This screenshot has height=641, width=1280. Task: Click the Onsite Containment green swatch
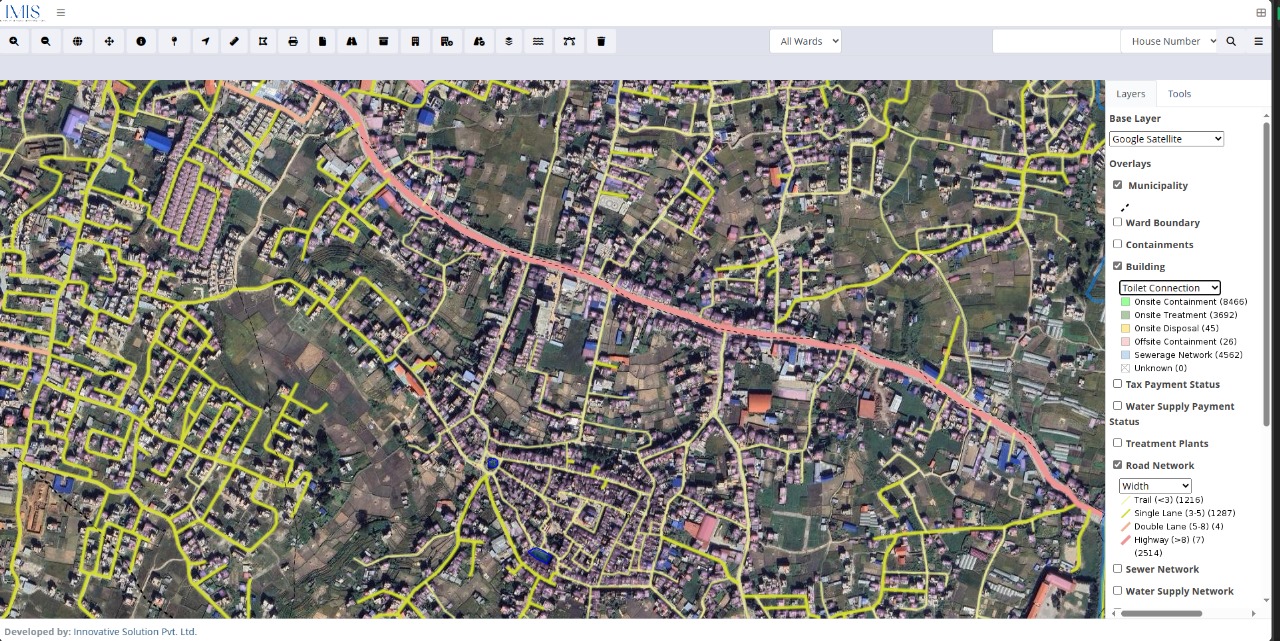1125,302
